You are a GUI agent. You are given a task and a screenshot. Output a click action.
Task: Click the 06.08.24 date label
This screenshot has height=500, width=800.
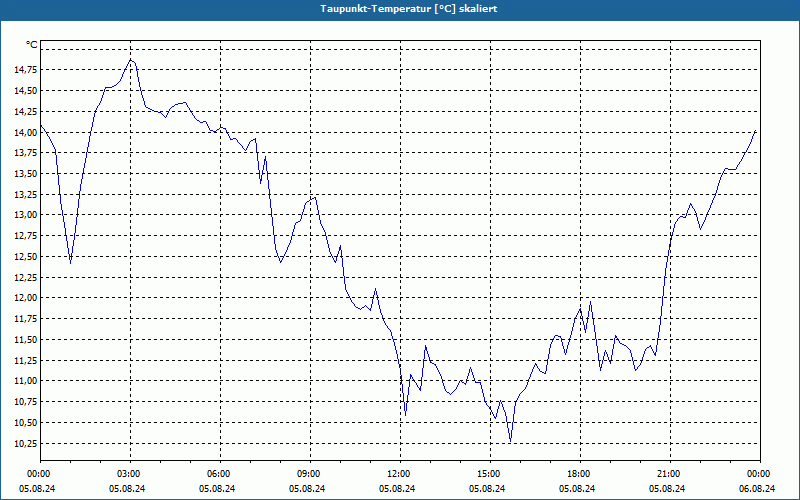[757, 489]
